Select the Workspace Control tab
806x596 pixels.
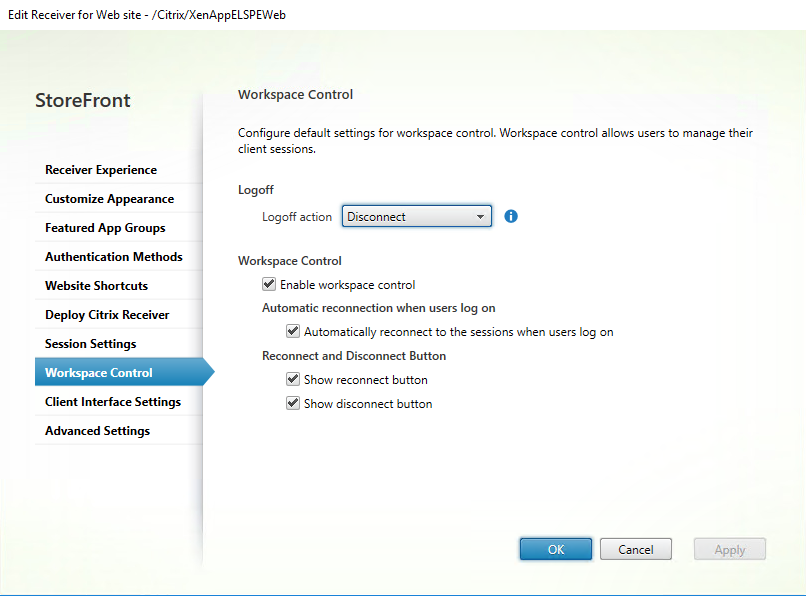99,373
